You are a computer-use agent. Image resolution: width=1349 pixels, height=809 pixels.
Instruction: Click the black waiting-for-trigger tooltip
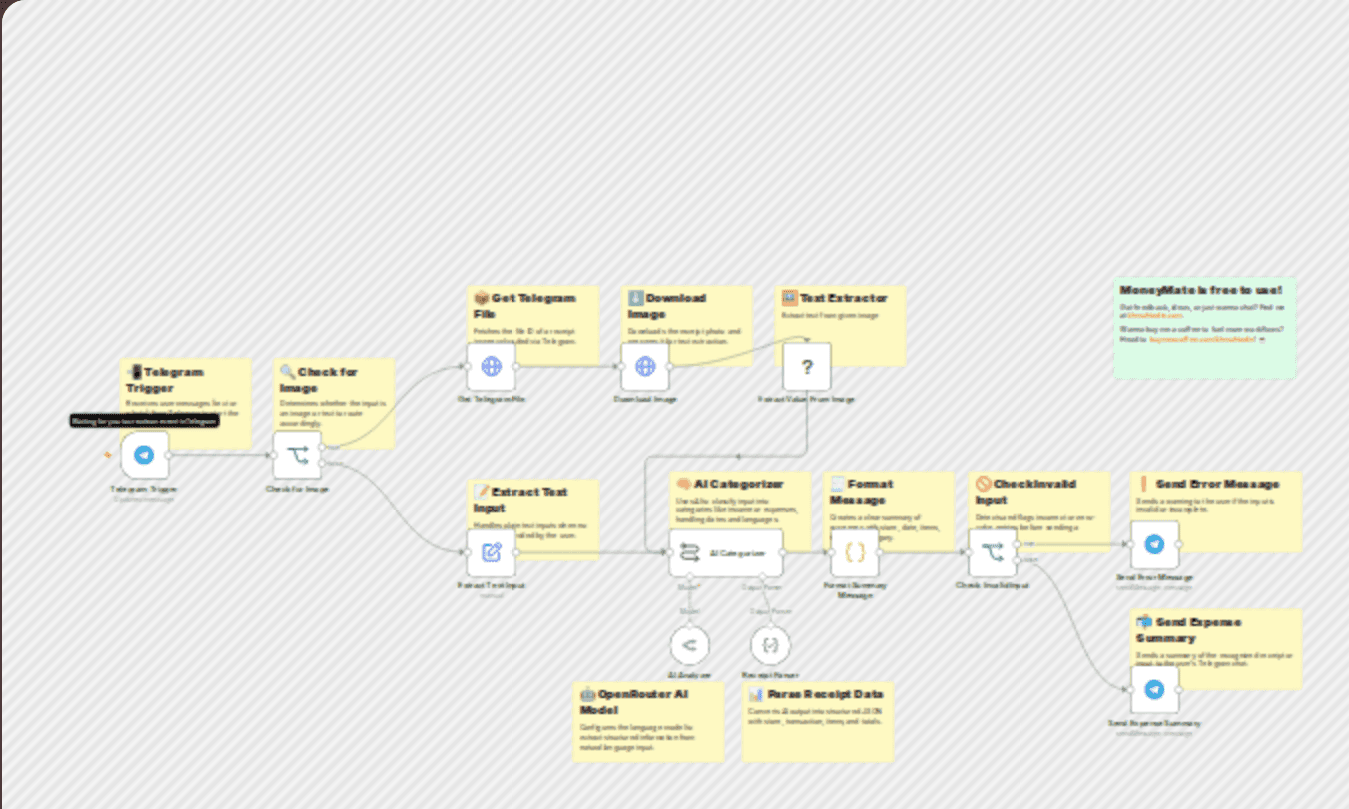pyautogui.click(x=145, y=421)
